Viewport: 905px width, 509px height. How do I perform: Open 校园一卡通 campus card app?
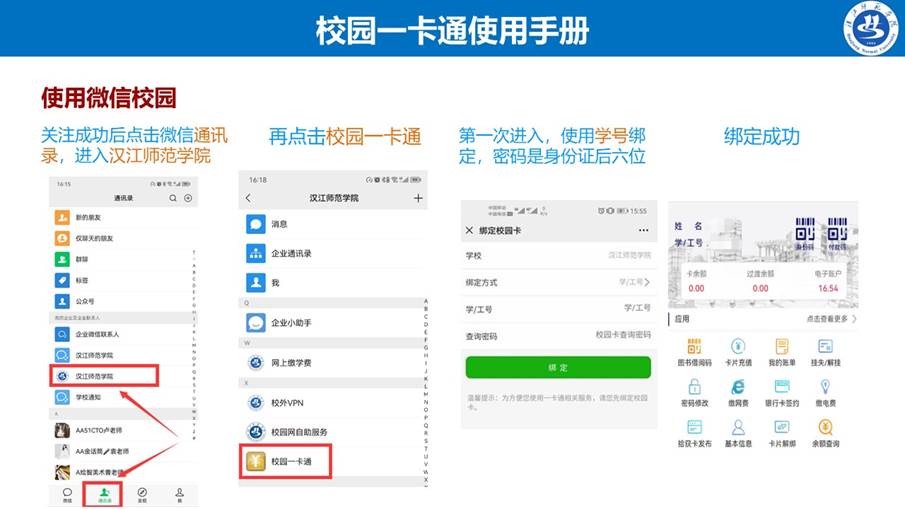286,461
